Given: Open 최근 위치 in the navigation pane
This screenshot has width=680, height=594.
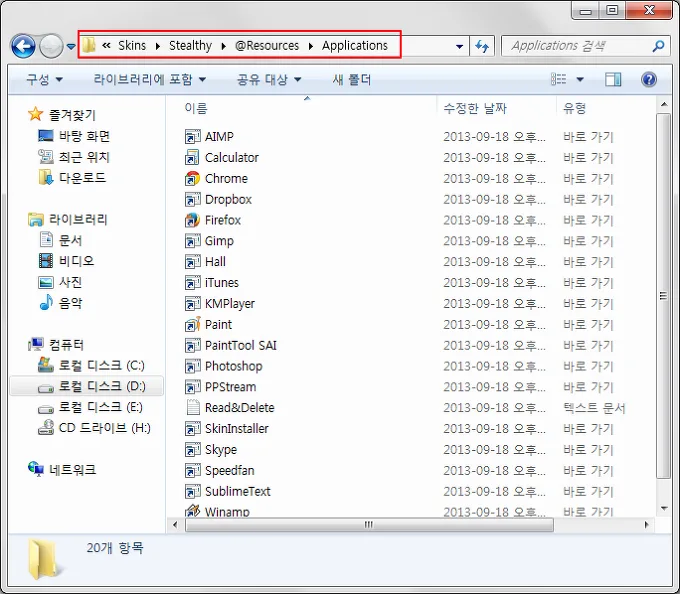Looking at the screenshot, I should coord(84,157).
